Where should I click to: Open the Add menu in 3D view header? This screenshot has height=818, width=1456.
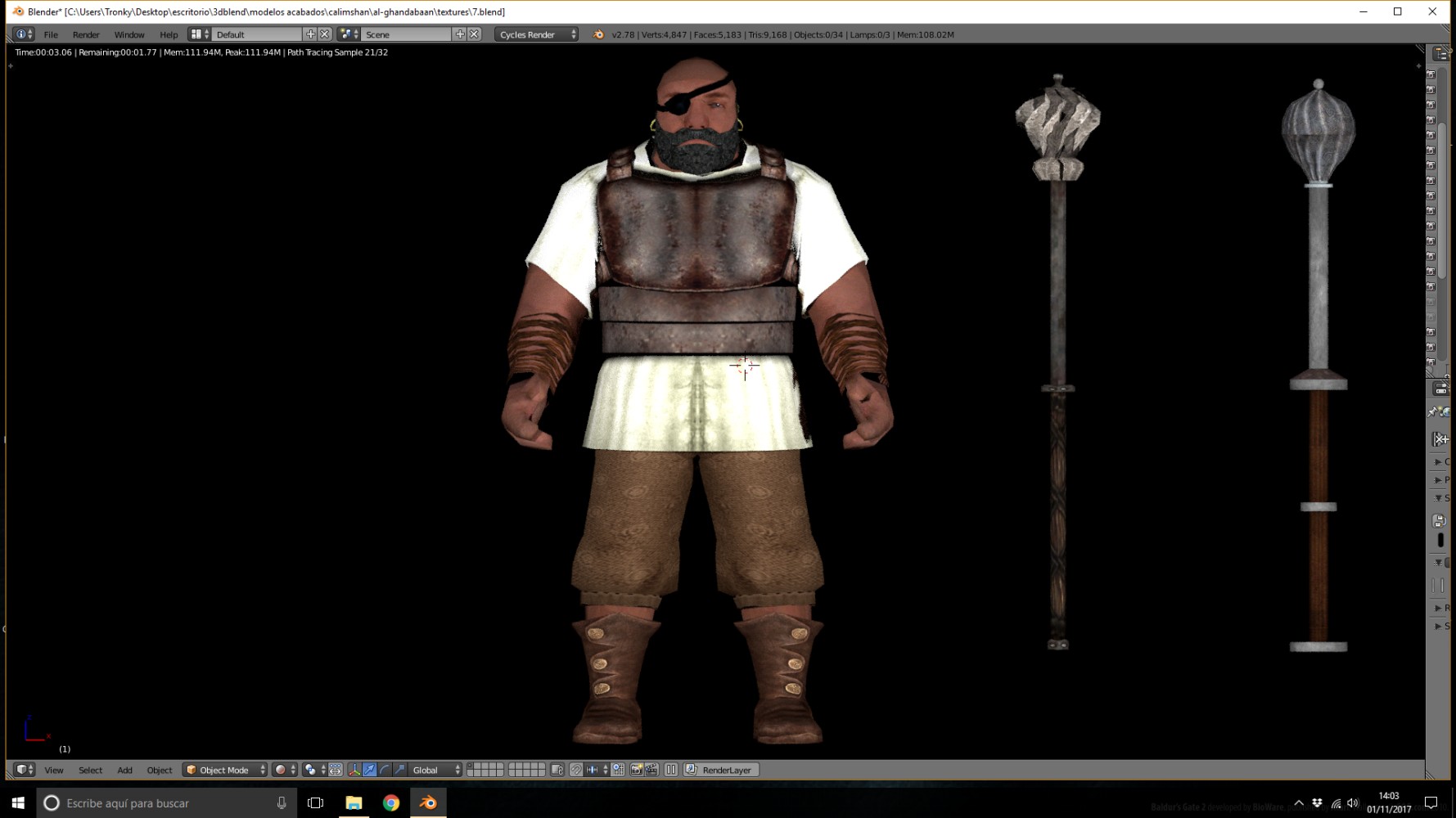pos(124,770)
